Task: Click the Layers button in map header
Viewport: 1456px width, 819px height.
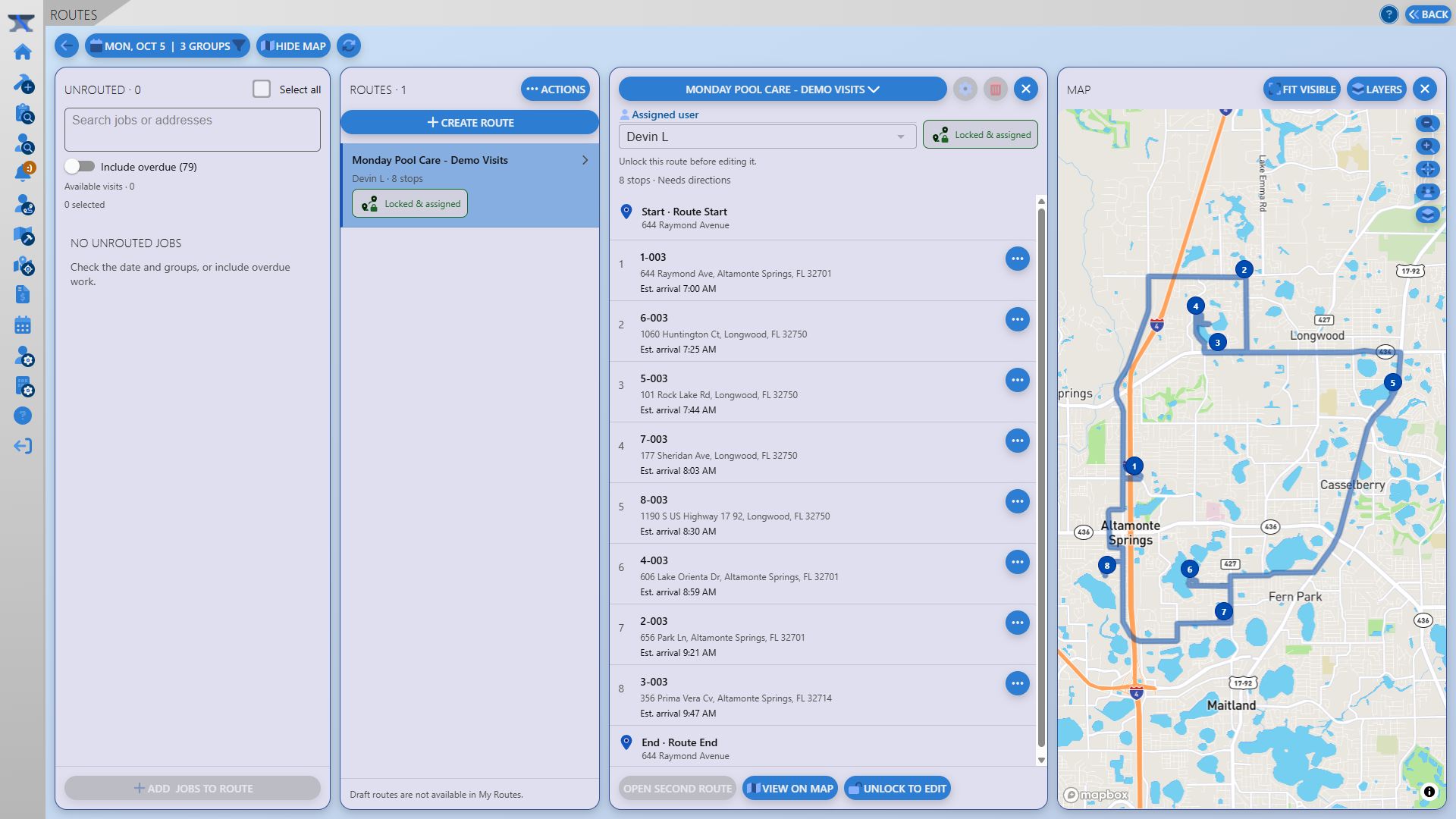Action: pos(1377,89)
